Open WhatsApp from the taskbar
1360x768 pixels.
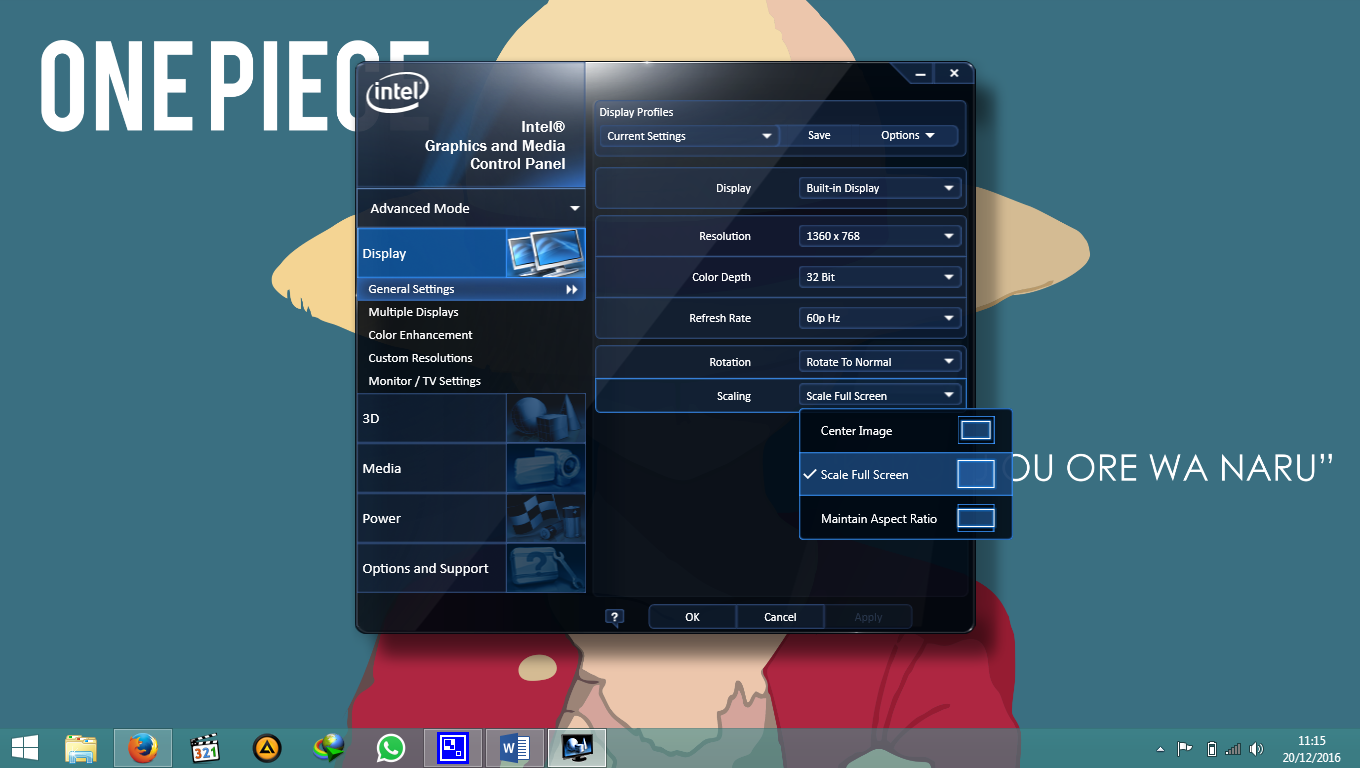[x=391, y=748]
